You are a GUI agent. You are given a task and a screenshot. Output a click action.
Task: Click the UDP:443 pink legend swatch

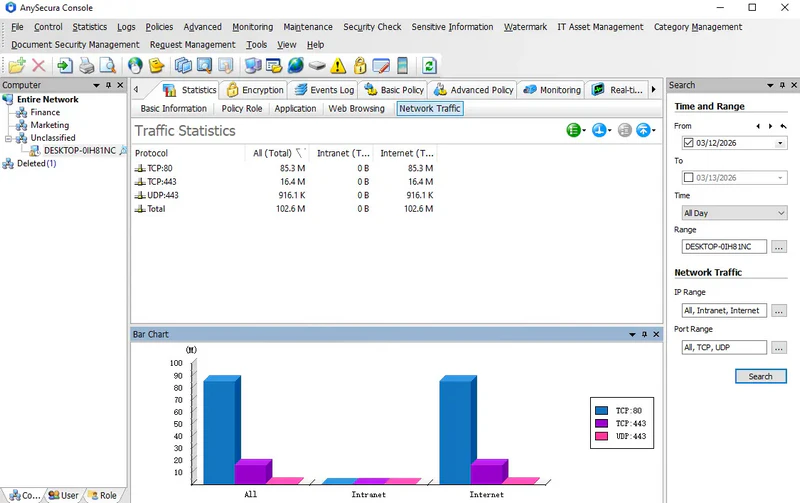pyautogui.click(x=602, y=436)
